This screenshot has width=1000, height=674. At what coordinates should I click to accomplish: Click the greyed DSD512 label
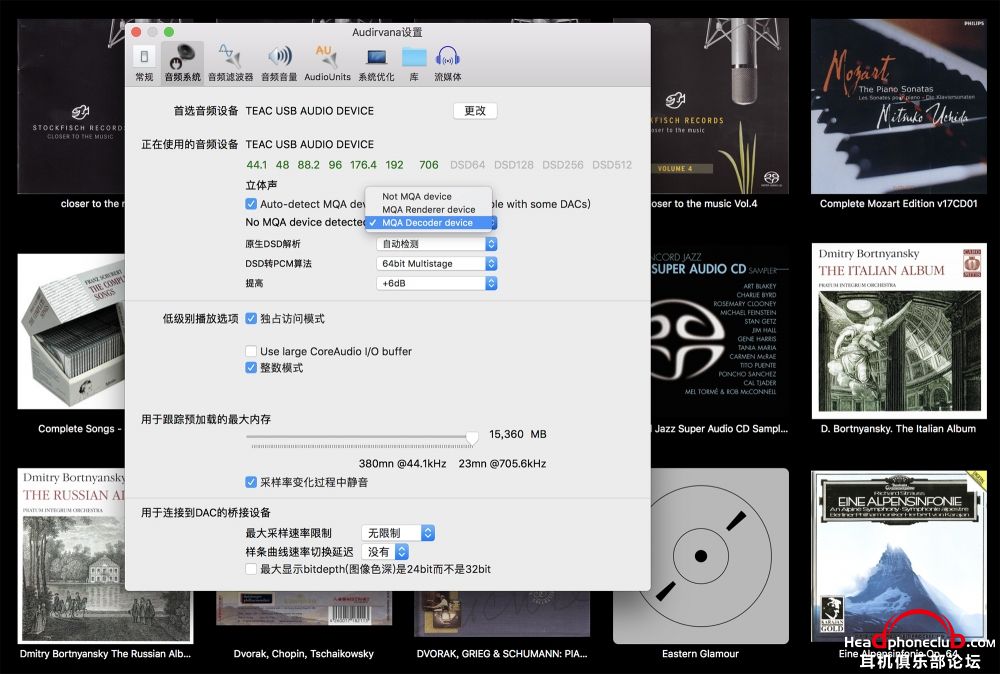pyautogui.click(x=612, y=165)
